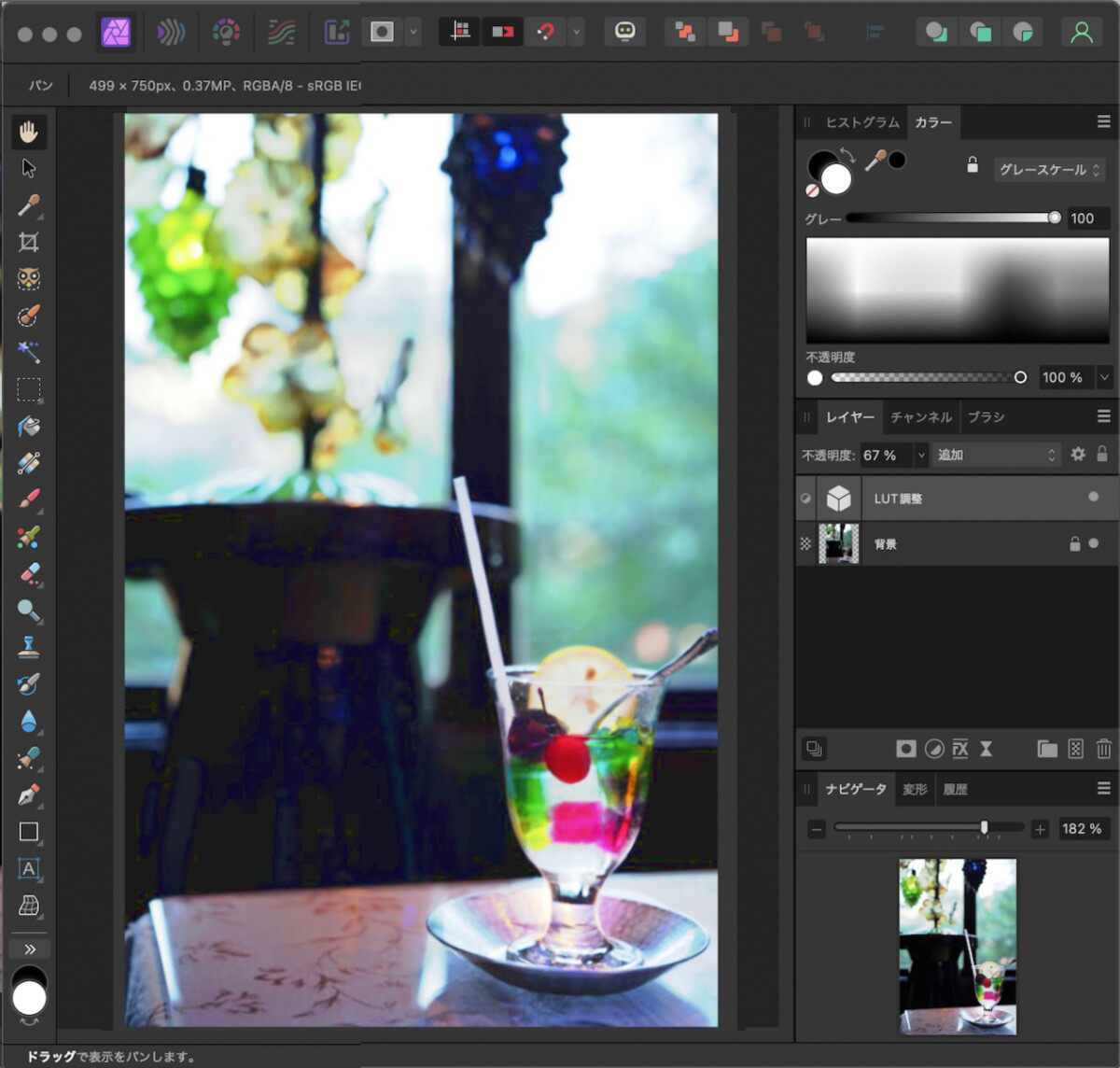Open the ヒストグラム tab
Screen dimensions: 1120x1068
click(861, 122)
